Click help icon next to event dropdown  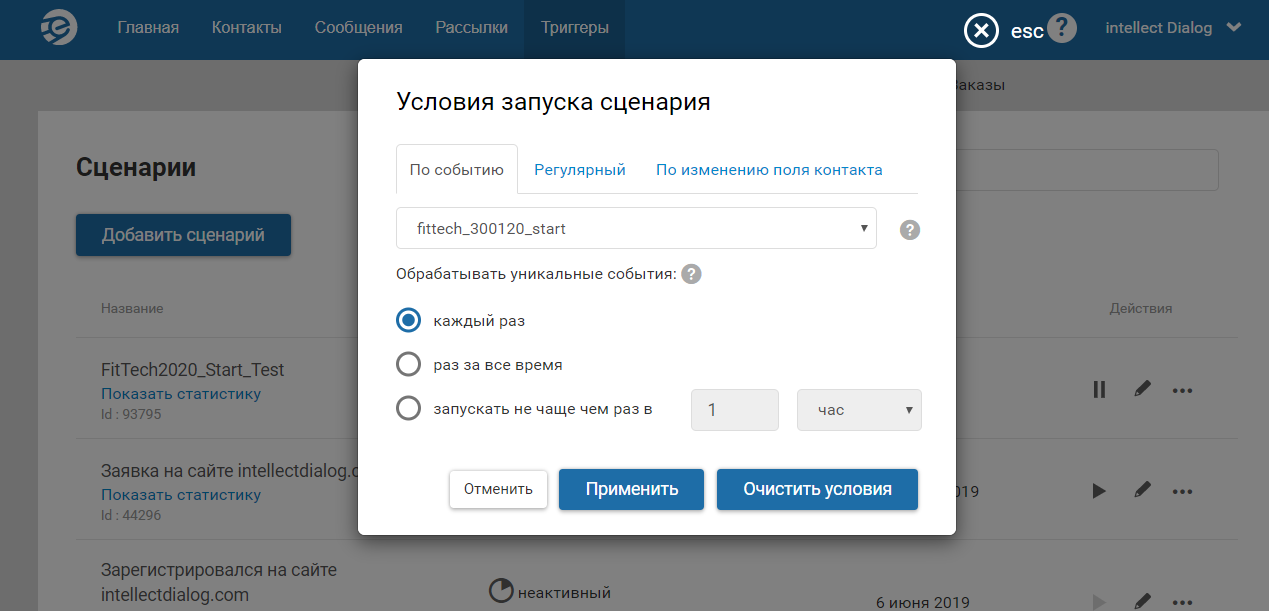909,230
